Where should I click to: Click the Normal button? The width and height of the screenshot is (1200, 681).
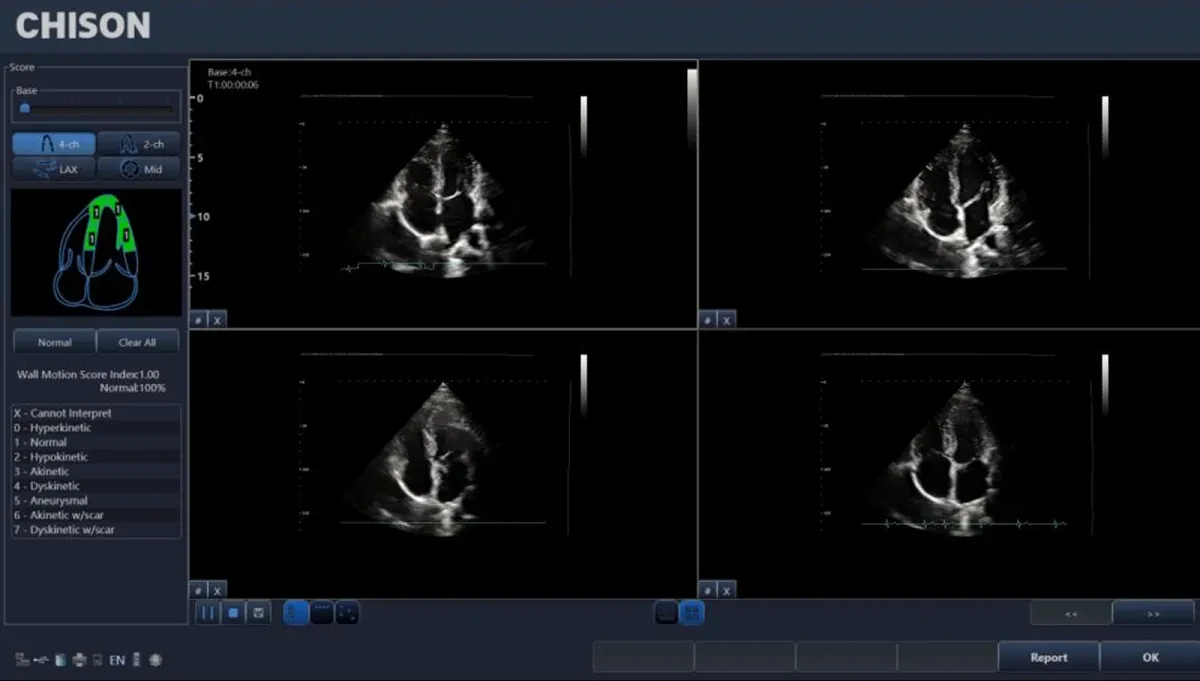pos(55,342)
